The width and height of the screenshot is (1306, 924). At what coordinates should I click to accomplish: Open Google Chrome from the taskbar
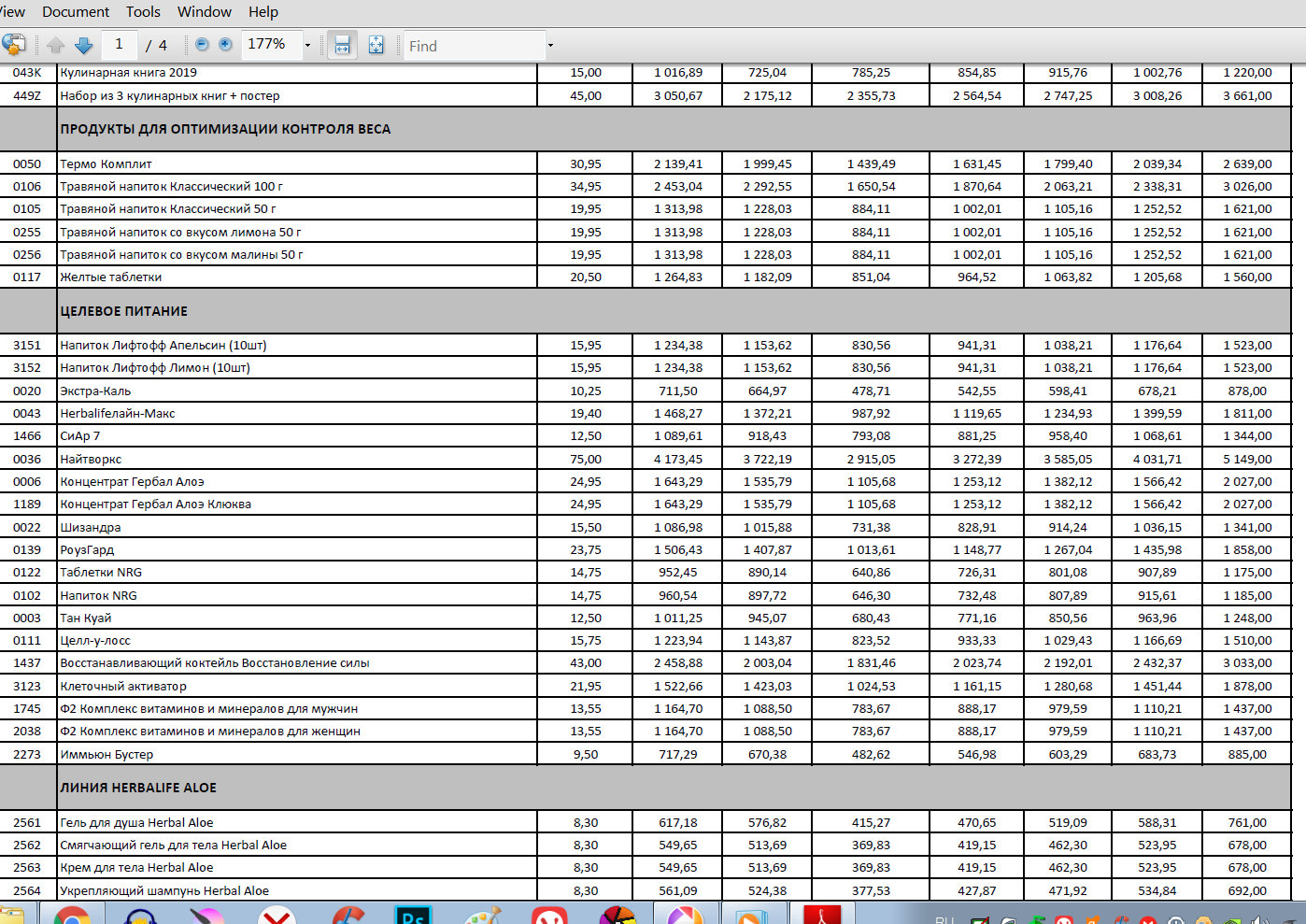click(x=72, y=915)
